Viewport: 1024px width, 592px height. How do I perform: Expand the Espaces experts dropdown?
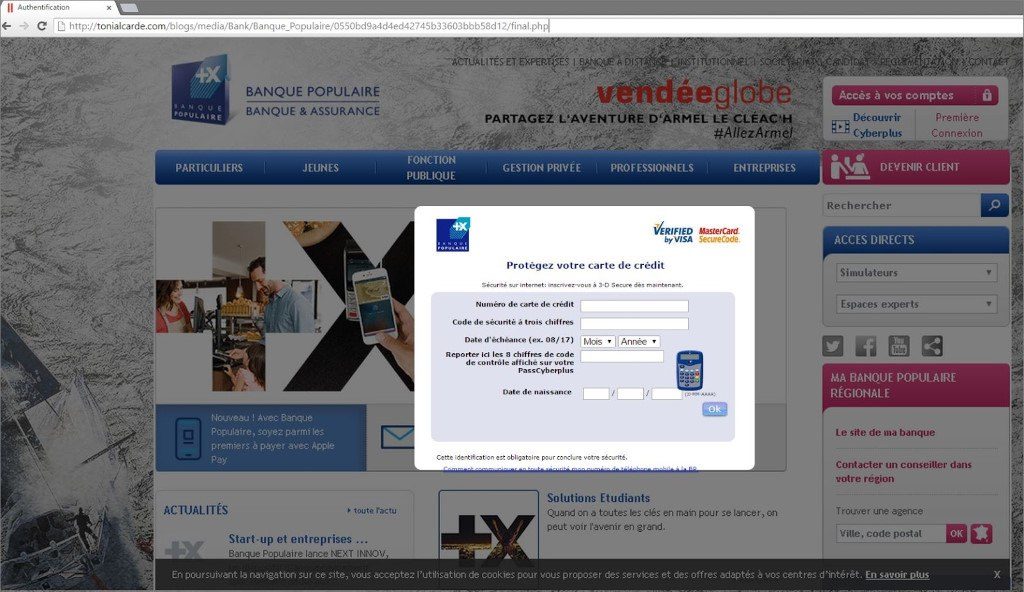(x=916, y=304)
